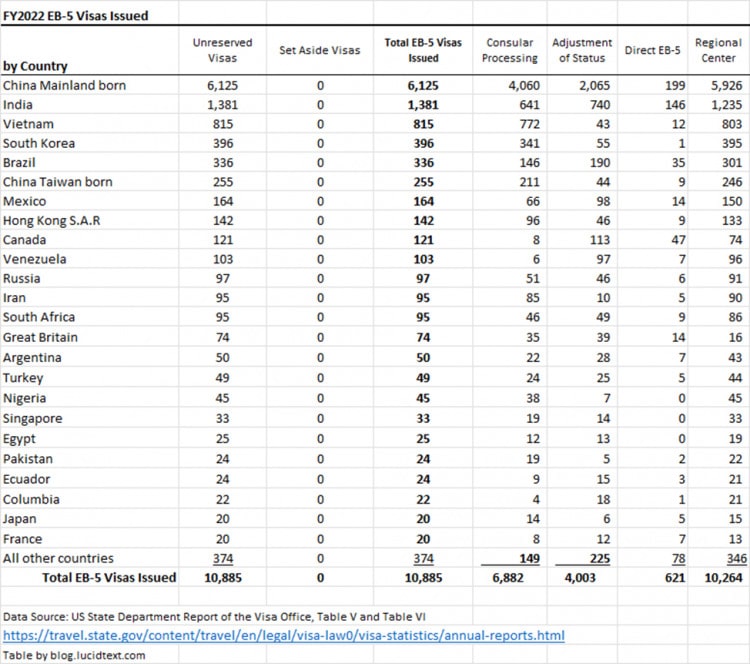Click the Set Aside Visas column header
Screen dimensions: 750x664
[x=320, y=50]
